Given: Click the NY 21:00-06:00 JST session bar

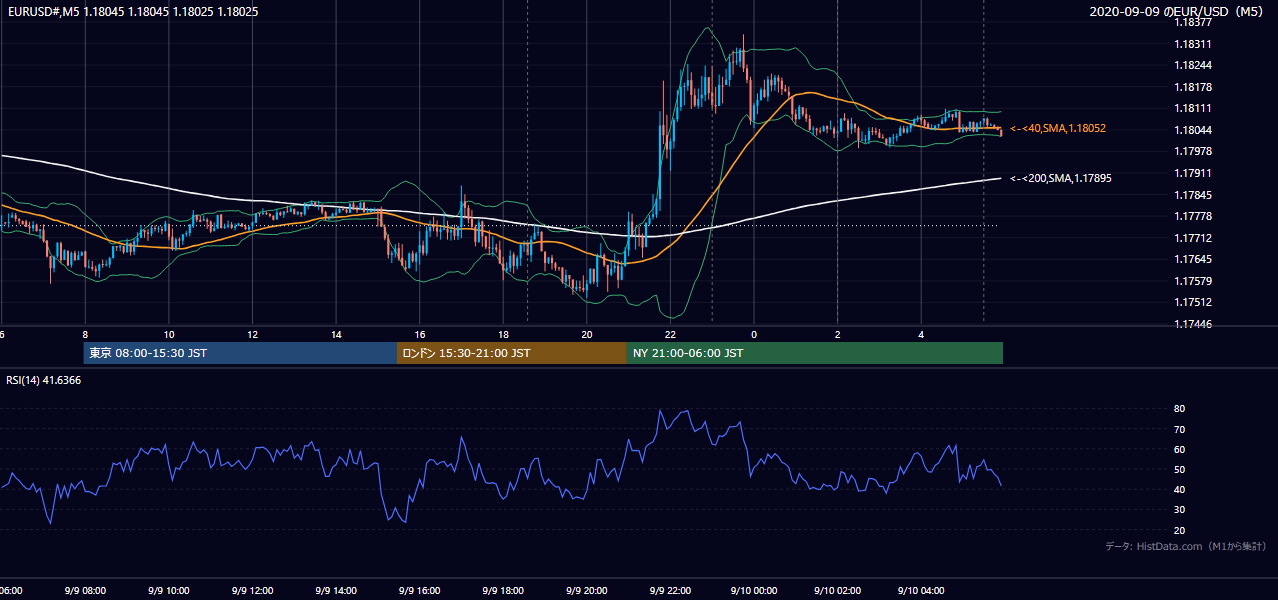Looking at the screenshot, I should point(815,353).
